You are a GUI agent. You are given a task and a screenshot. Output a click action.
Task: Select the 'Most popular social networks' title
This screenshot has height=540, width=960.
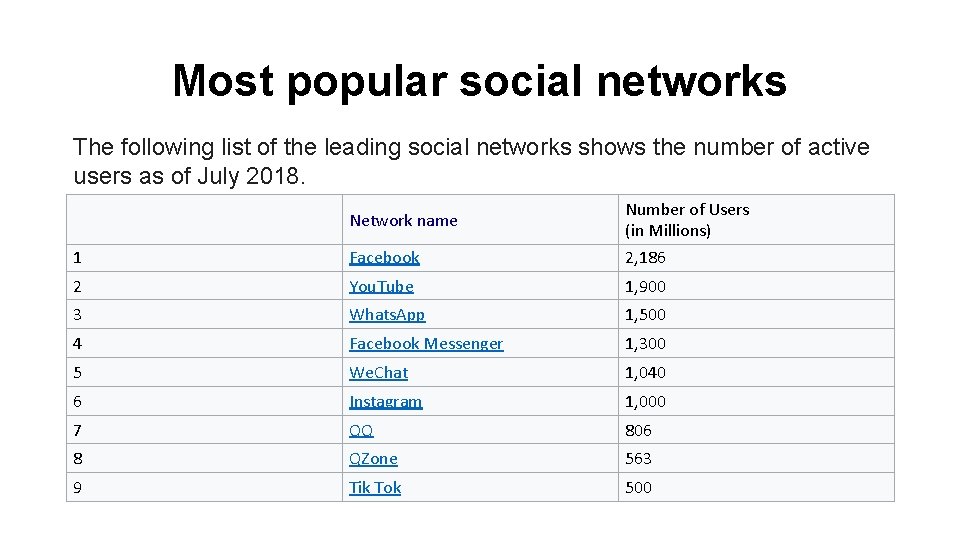click(479, 81)
